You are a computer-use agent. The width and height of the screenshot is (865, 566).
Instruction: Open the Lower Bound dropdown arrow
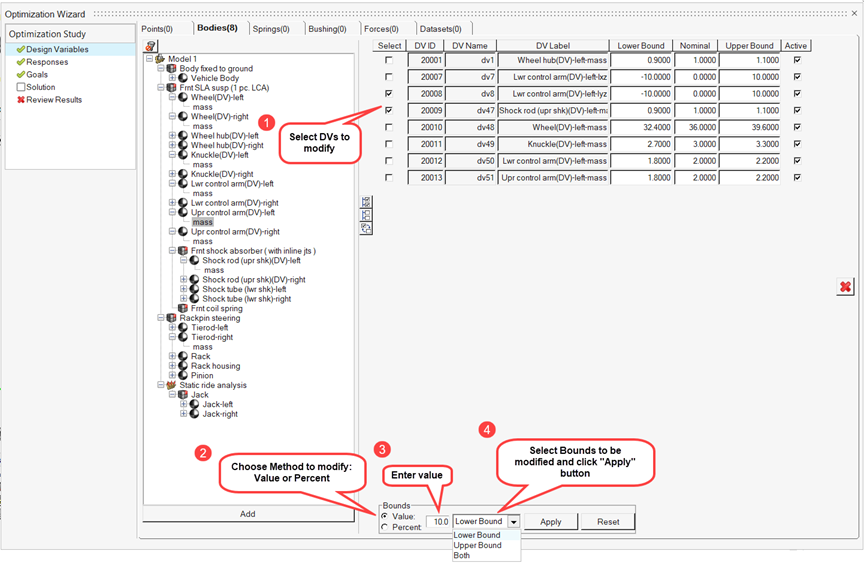[514, 521]
